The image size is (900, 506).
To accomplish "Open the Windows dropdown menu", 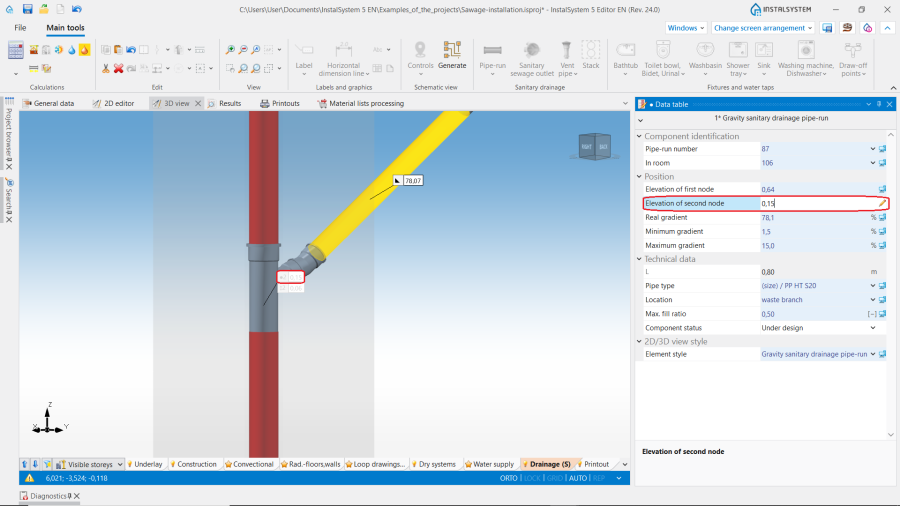I will (685, 28).
